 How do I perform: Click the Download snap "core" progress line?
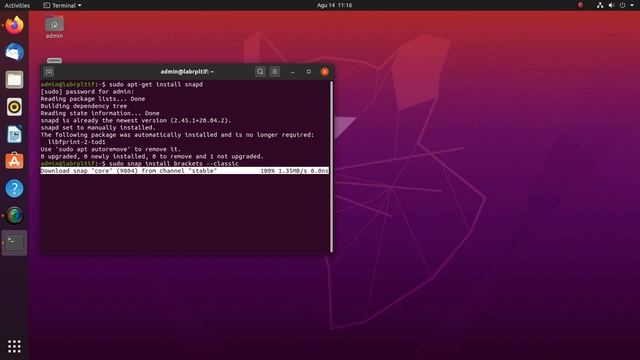(x=184, y=171)
